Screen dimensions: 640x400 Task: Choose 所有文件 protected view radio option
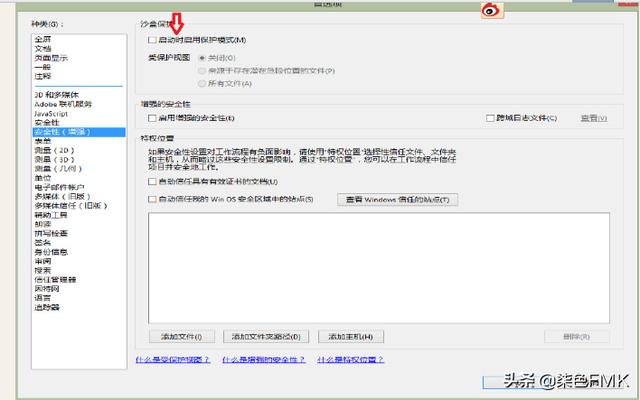coord(204,83)
